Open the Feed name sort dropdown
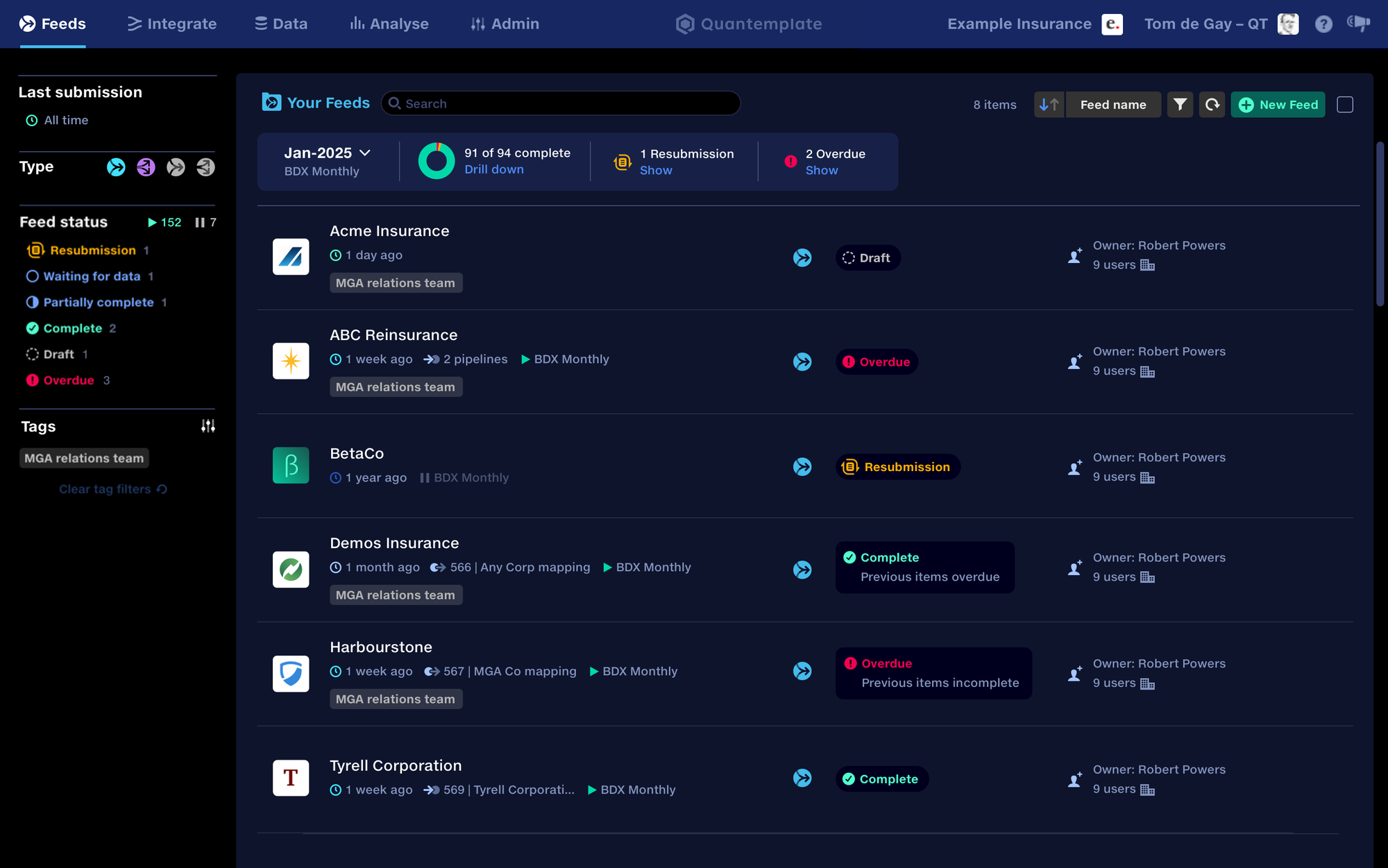This screenshot has height=868, width=1388. 1113,105
